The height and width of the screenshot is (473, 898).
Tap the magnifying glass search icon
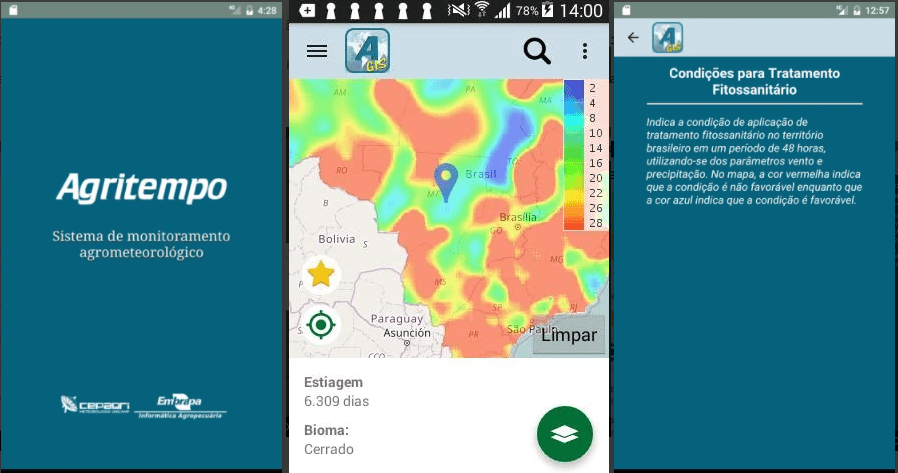[537, 52]
